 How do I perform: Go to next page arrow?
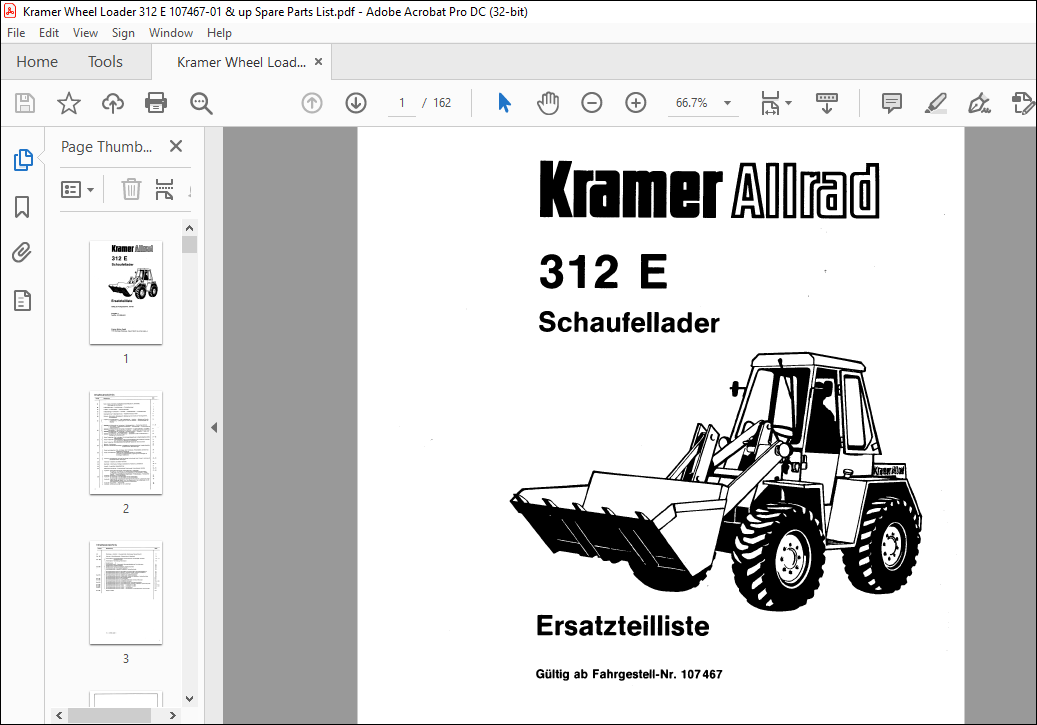pos(356,103)
